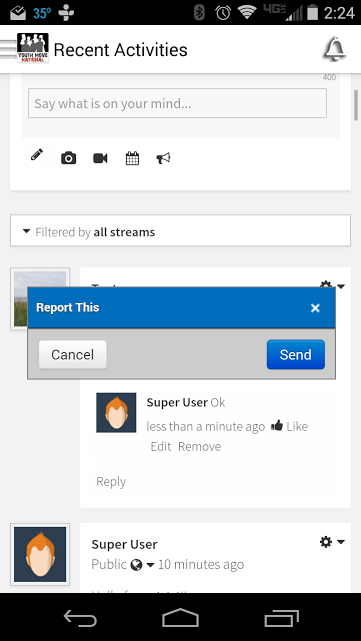Focus the 'Say what is on your mind' field
The height and width of the screenshot is (641, 361).
click(177, 103)
